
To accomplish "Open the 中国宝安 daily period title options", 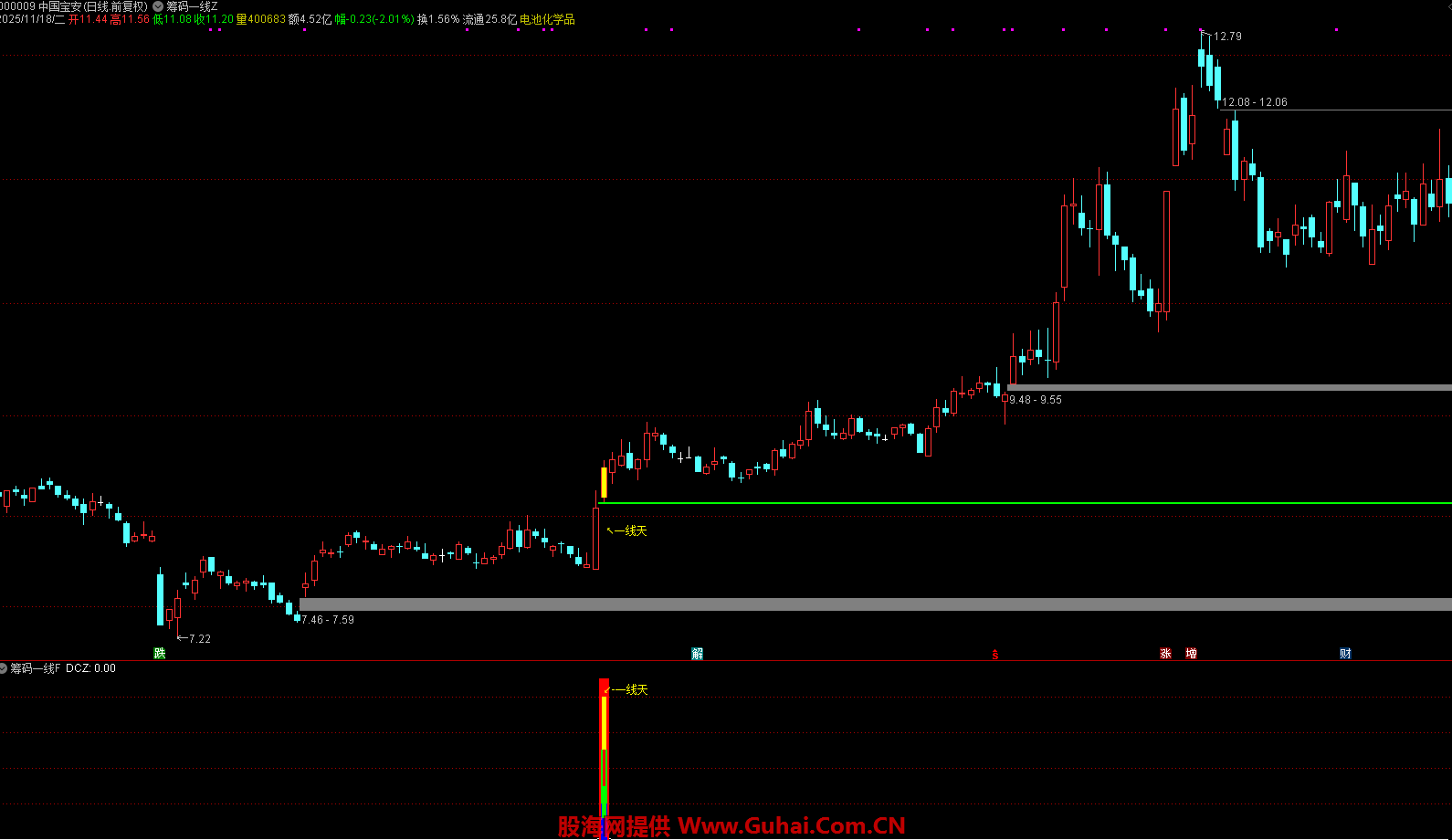I will tap(91, 6).
